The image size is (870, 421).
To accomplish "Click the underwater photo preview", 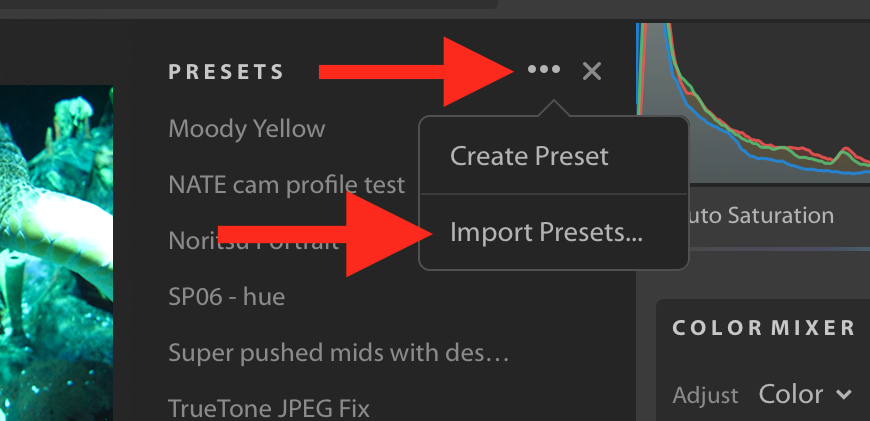I will pos(56,250).
